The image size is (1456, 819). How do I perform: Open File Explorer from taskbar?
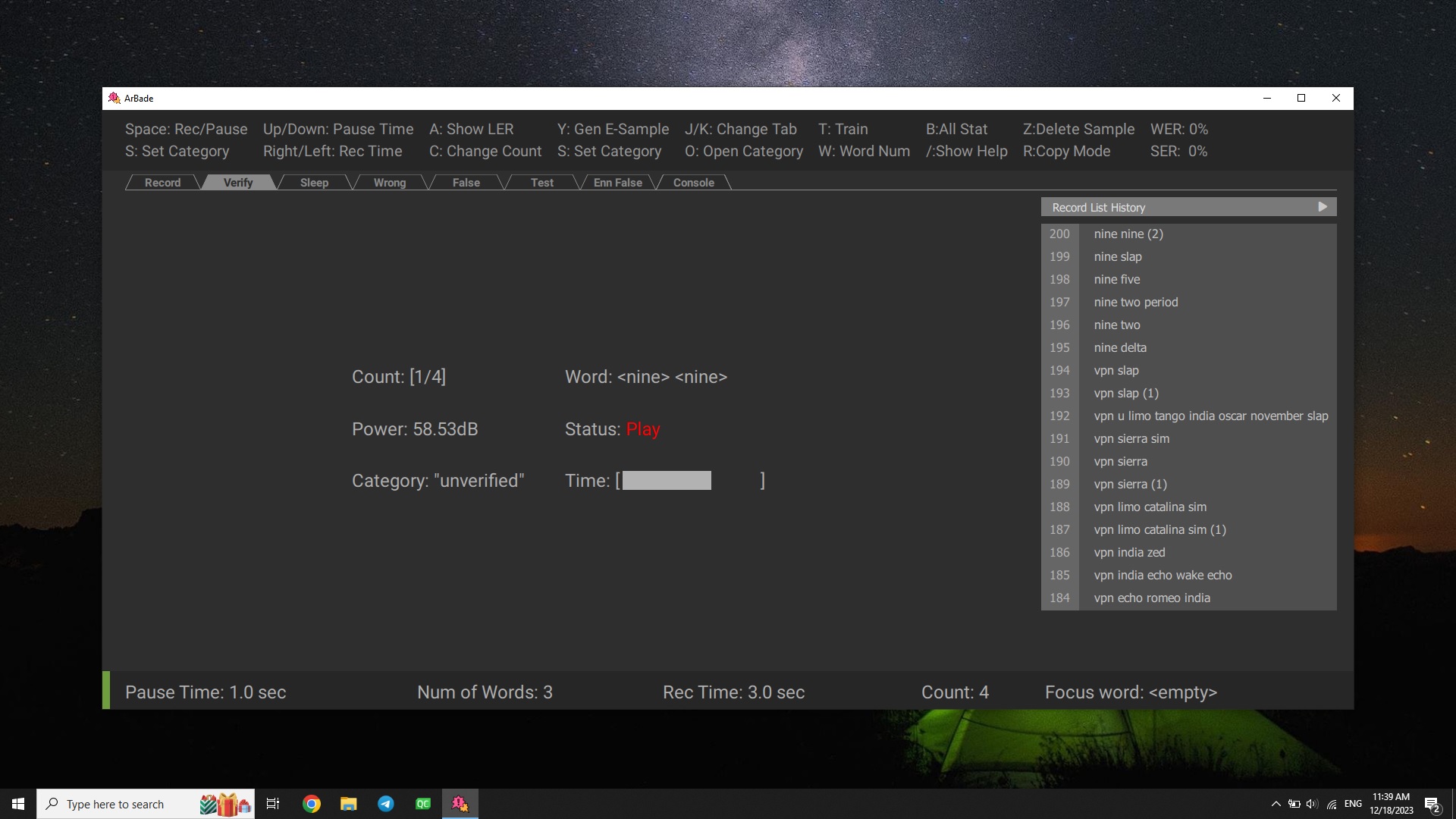coord(348,804)
